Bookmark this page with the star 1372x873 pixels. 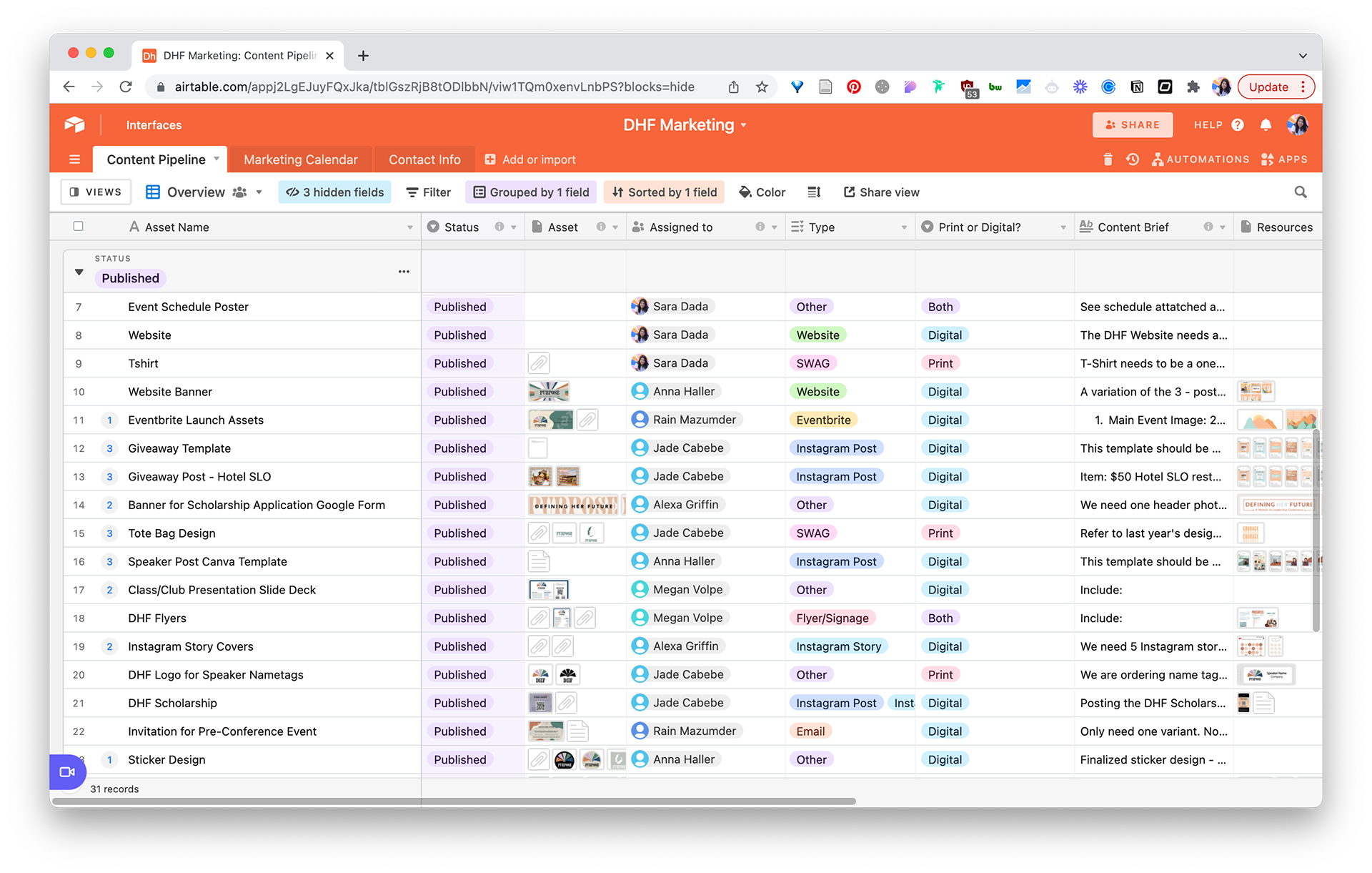[x=762, y=87]
